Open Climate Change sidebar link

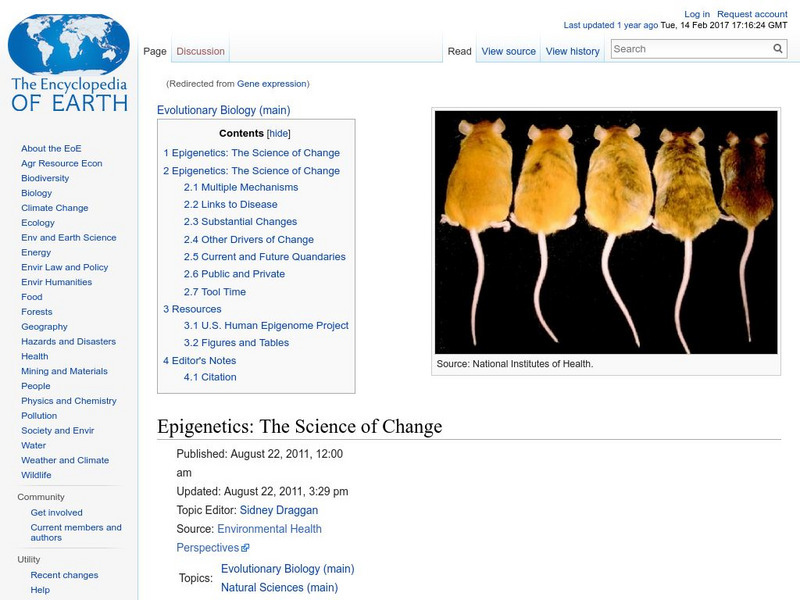pyautogui.click(x=55, y=208)
